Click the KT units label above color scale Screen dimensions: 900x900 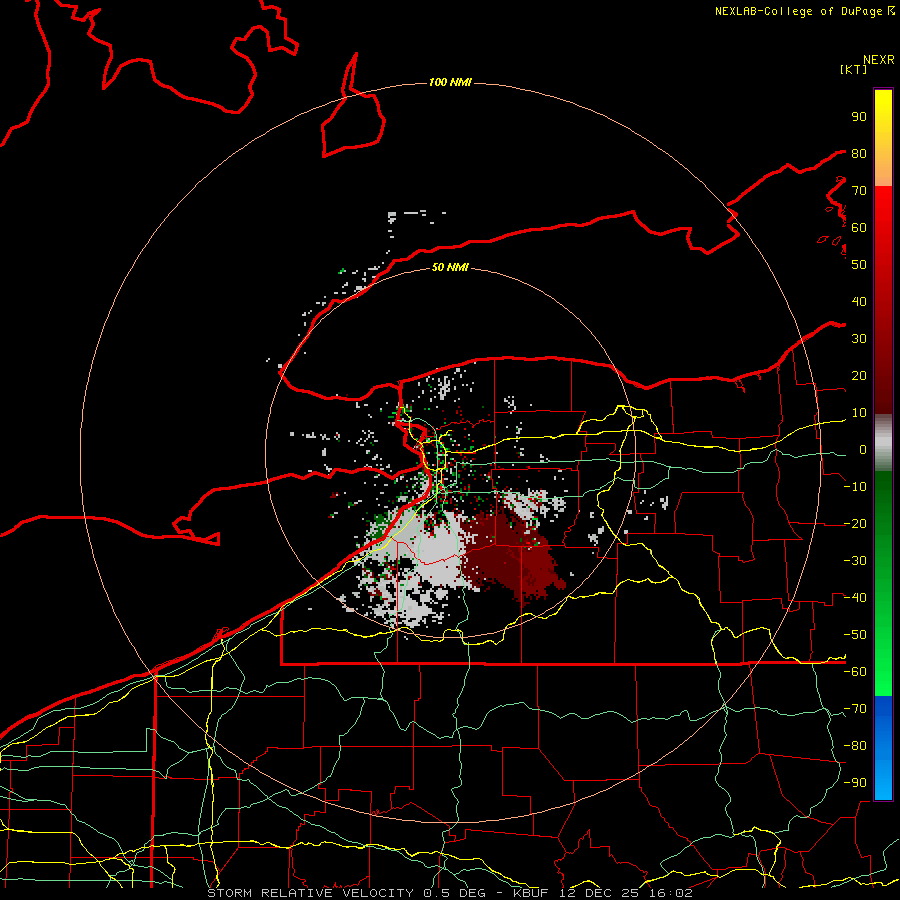853,69
